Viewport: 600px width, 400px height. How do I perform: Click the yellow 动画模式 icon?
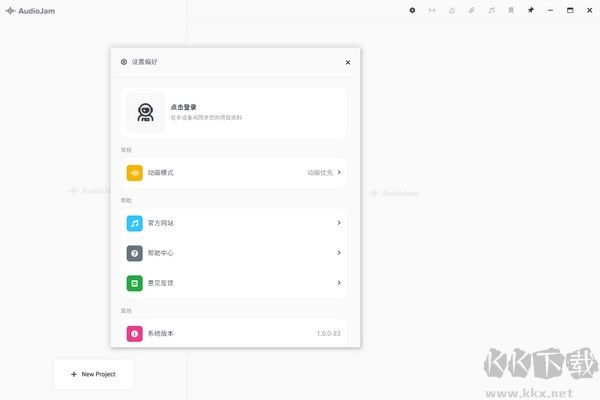134,173
